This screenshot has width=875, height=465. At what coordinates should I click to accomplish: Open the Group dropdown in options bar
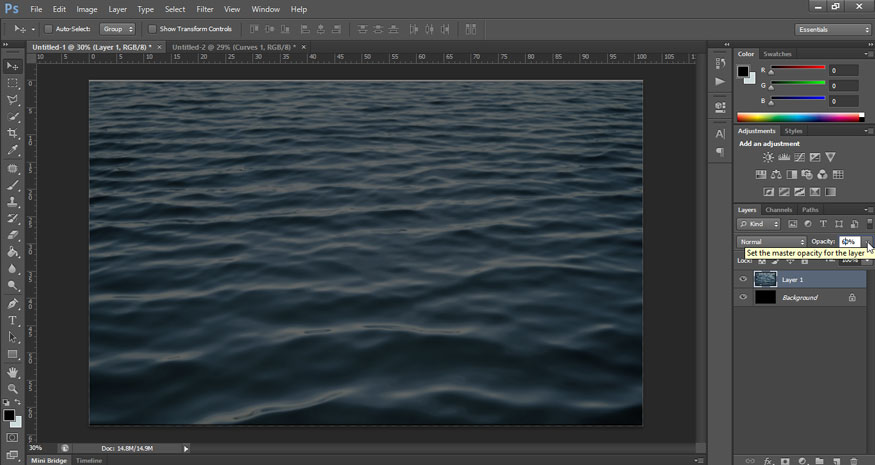tap(117, 29)
